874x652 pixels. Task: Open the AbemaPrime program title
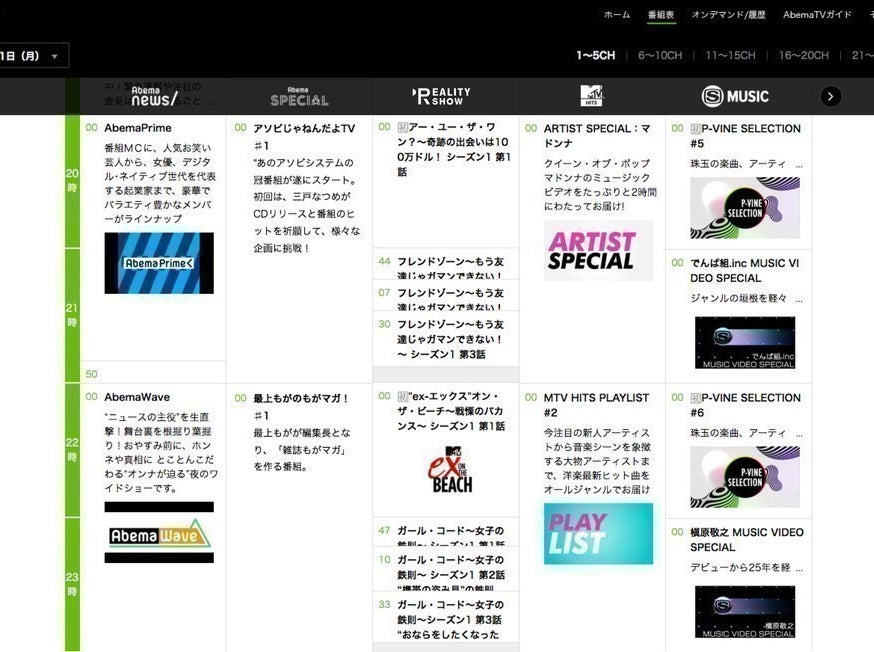138,128
